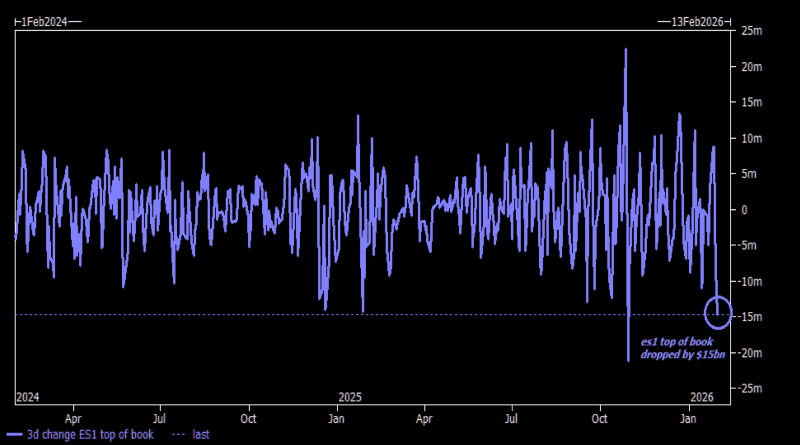Click the 10m label on the y-axis
This screenshot has height=445, width=800.
752,138
